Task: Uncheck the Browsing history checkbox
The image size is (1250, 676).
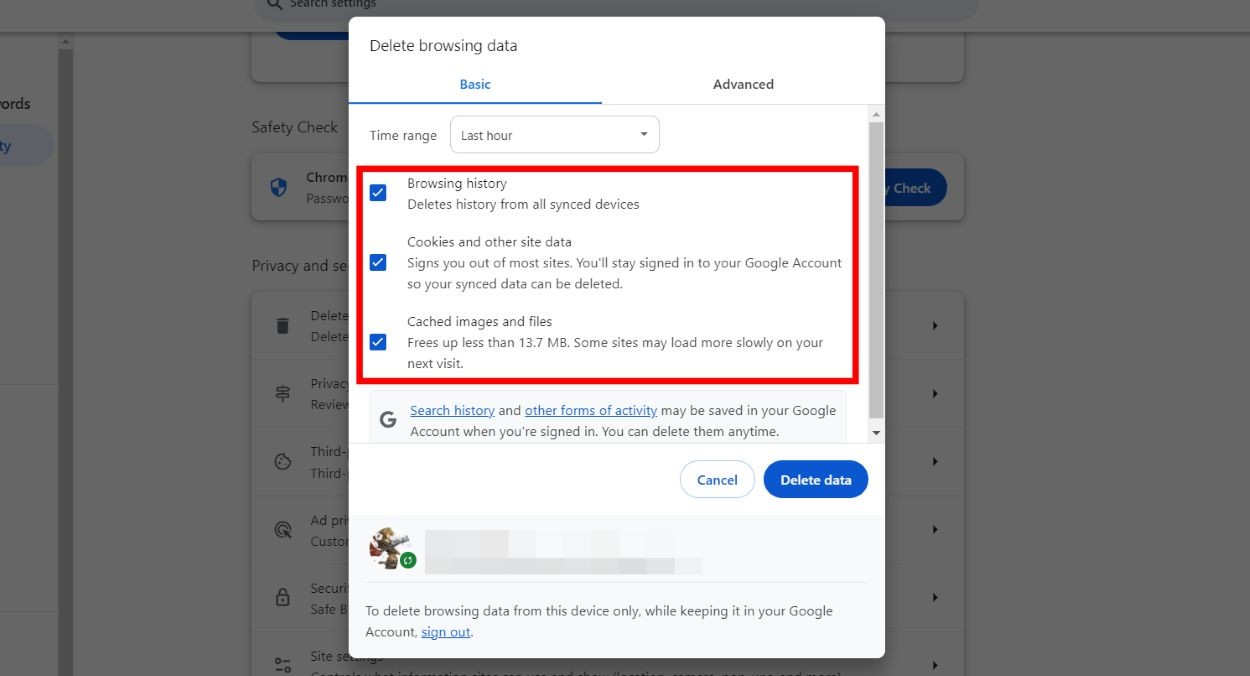Action: pos(378,193)
